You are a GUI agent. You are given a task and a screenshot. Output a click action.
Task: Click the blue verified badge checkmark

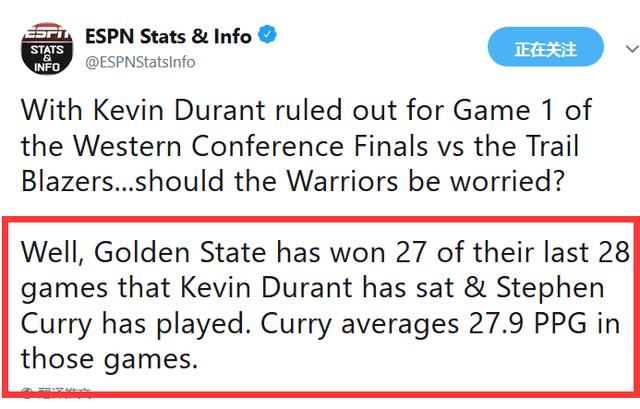267,34
